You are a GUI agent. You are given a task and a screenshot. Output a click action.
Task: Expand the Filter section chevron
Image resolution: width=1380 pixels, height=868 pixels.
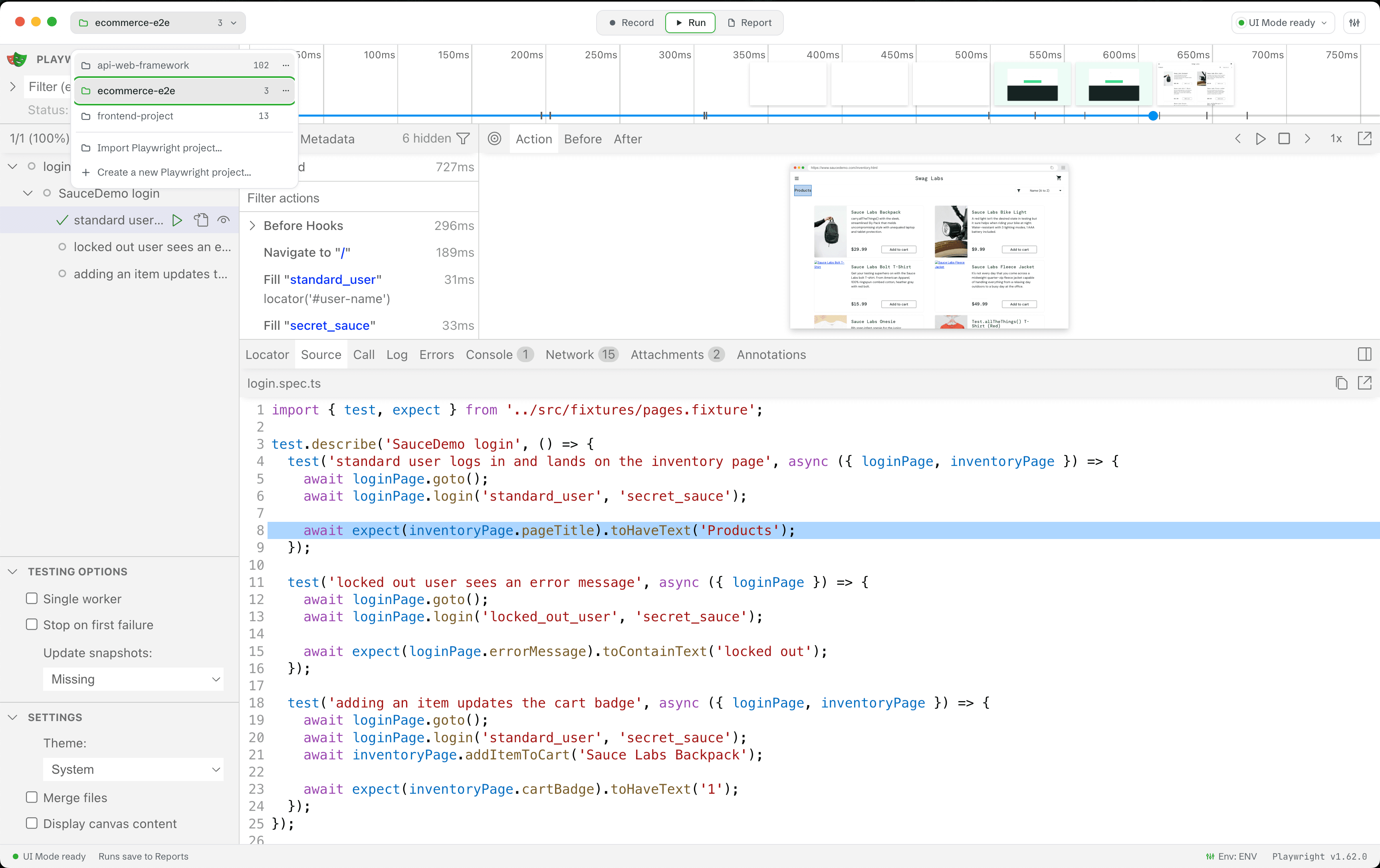pyautogui.click(x=13, y=87)
